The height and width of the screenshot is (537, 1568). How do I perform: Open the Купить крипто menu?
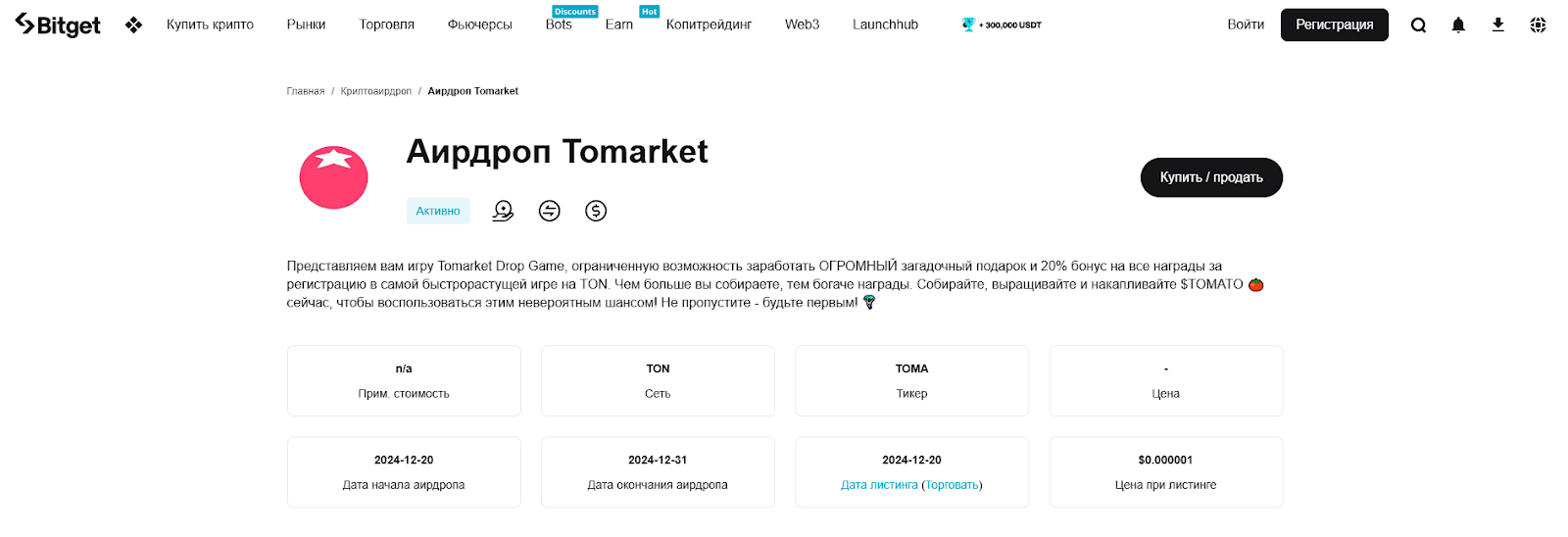(210, 24)
